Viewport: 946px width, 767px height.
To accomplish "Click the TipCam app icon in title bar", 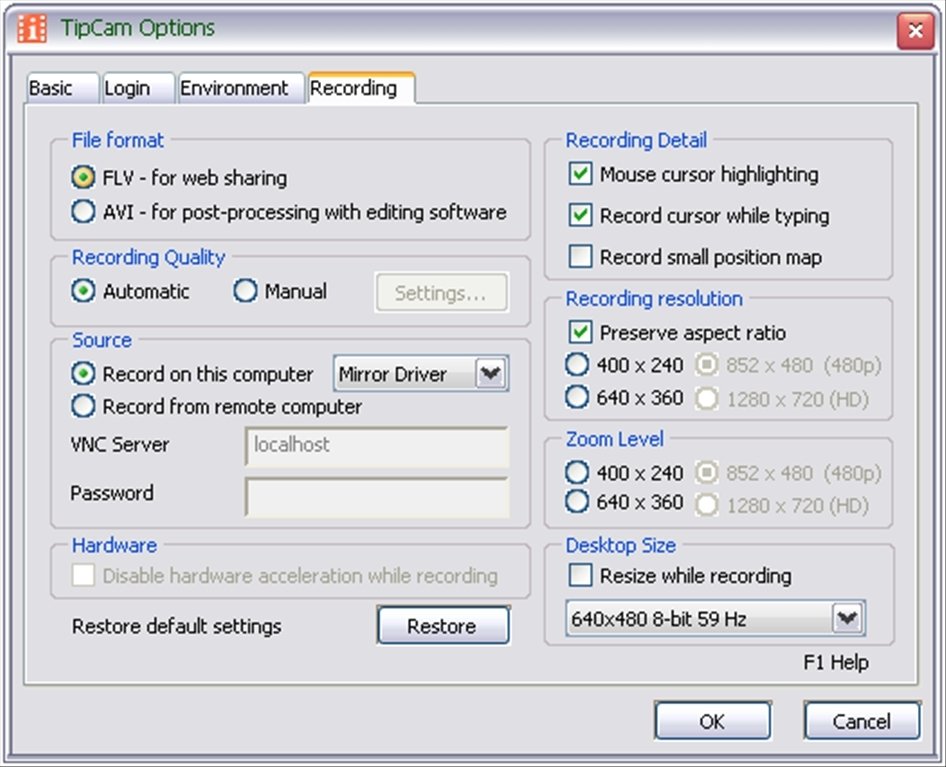I will pyautogui.click(x=32, y=28).
